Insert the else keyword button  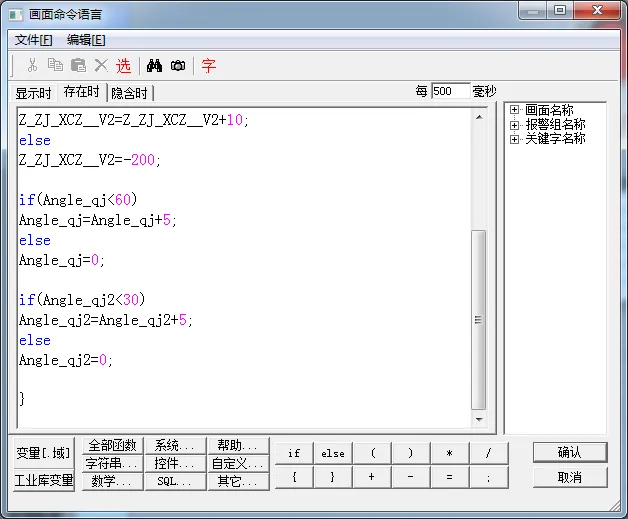333,453
